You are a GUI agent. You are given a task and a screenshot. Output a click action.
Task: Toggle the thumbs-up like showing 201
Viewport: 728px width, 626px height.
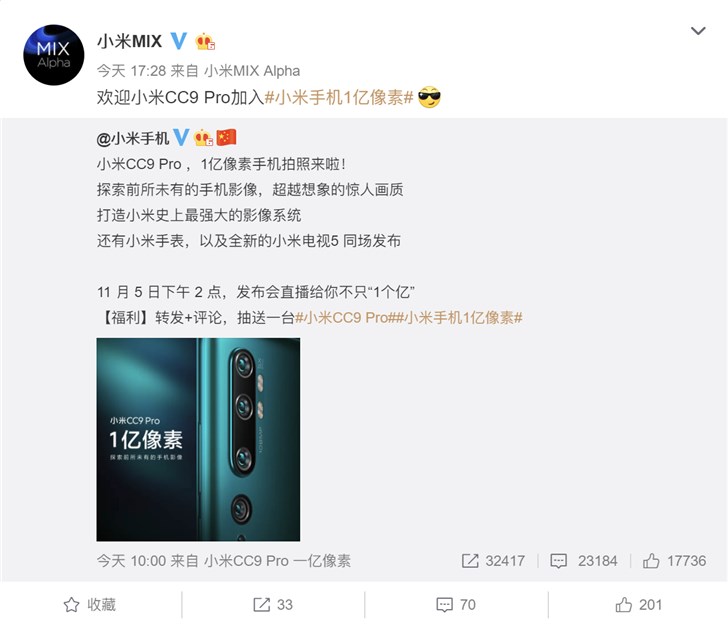(x=638, y=605)
